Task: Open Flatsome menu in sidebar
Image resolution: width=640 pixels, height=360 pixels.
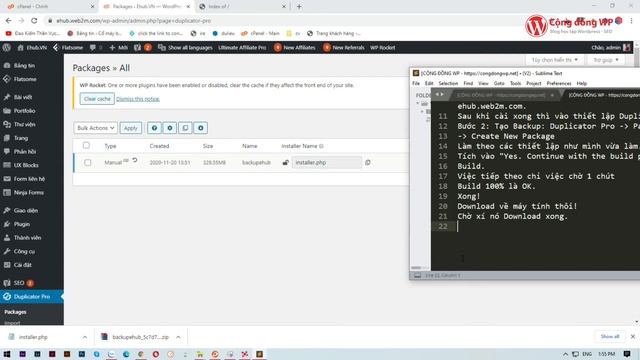Action: click(25, 79)
